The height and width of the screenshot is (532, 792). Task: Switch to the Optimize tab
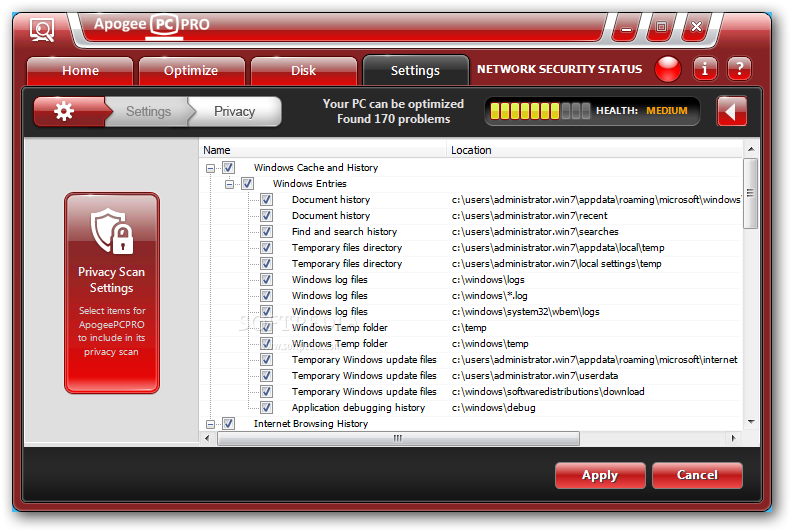click(x=191, y=71)
